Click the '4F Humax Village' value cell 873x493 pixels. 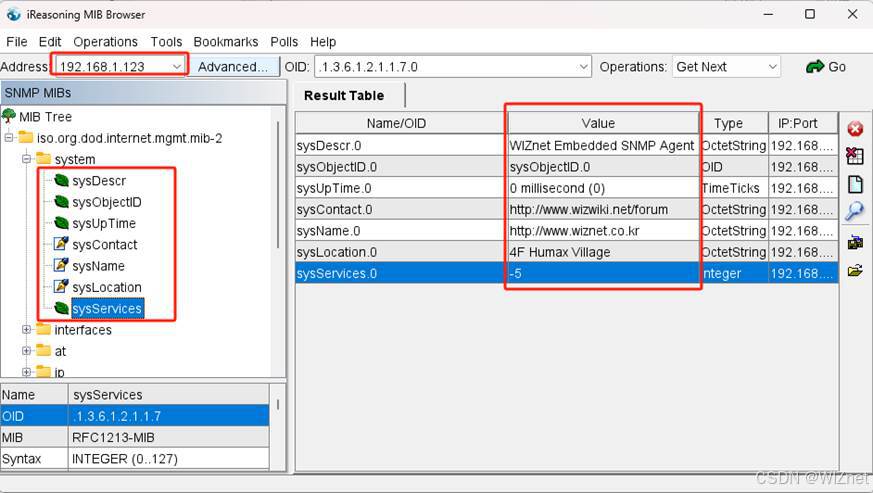604,252
